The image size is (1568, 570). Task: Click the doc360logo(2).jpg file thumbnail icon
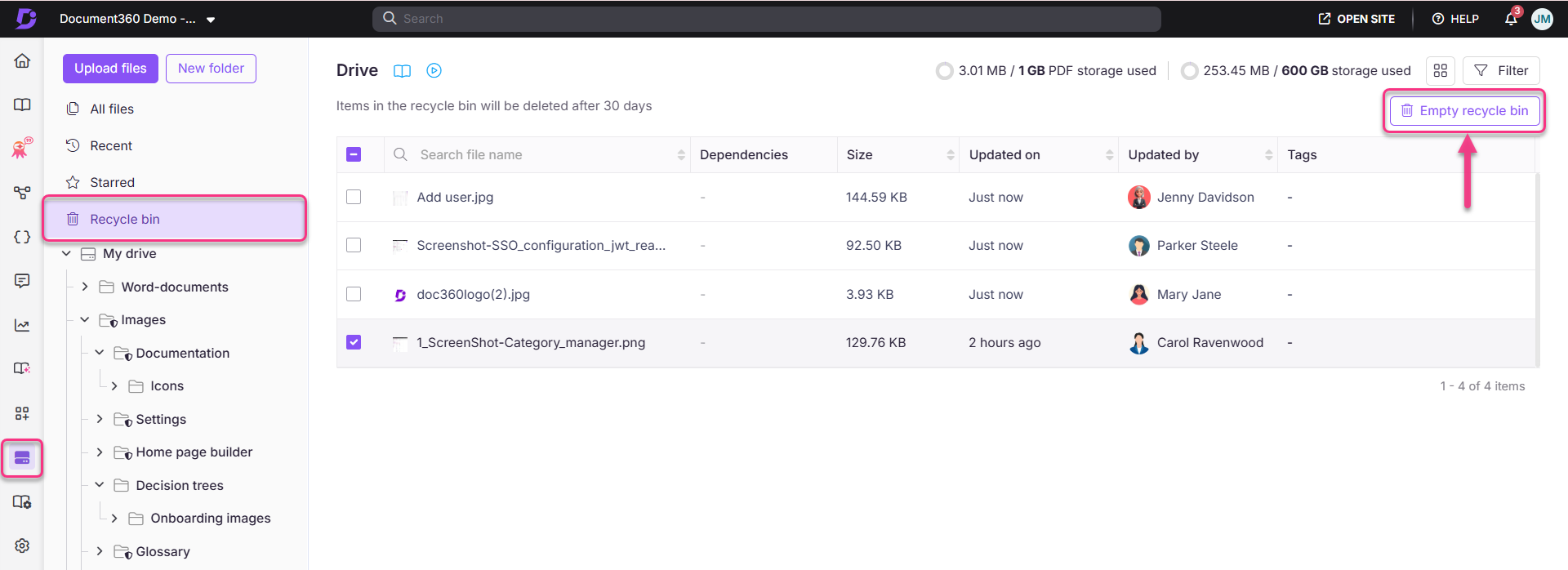[400, 295]
